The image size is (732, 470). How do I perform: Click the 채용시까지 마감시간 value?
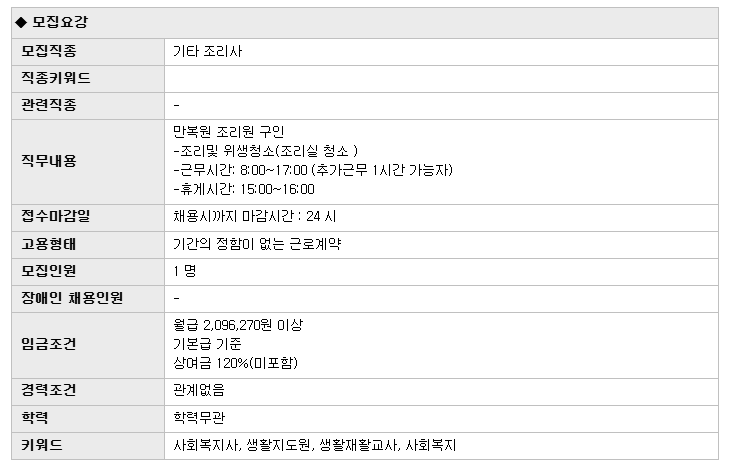[x=254, y=216]
